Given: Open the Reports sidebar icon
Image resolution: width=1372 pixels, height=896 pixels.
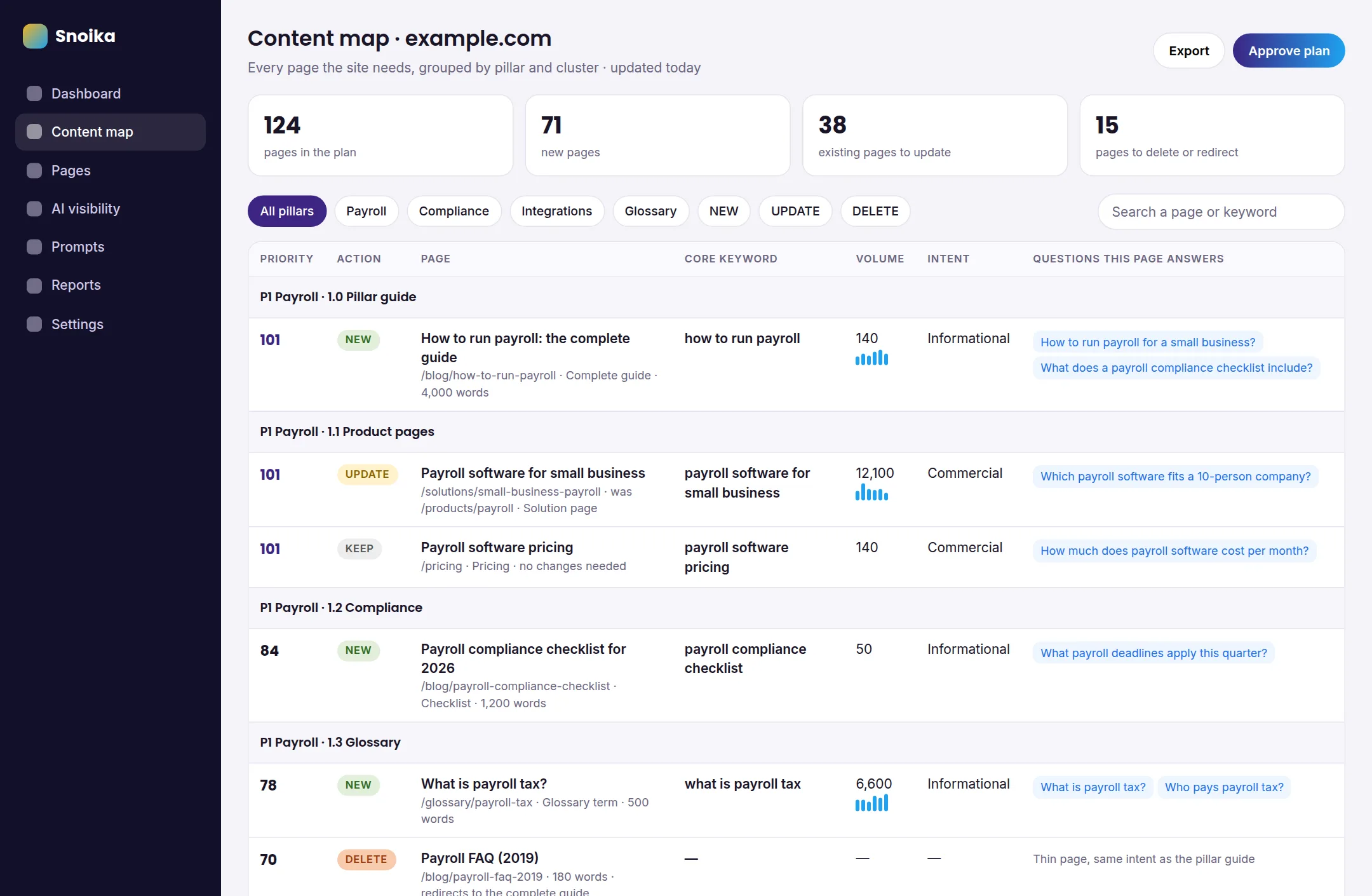Looking at the screenshot, I should pos(34,285).
